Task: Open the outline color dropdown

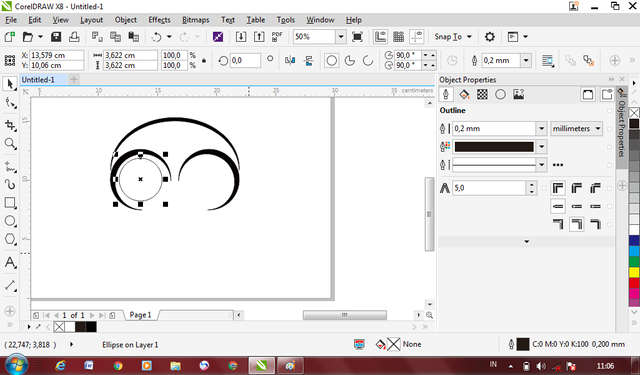Action: [x=541, y=147]
